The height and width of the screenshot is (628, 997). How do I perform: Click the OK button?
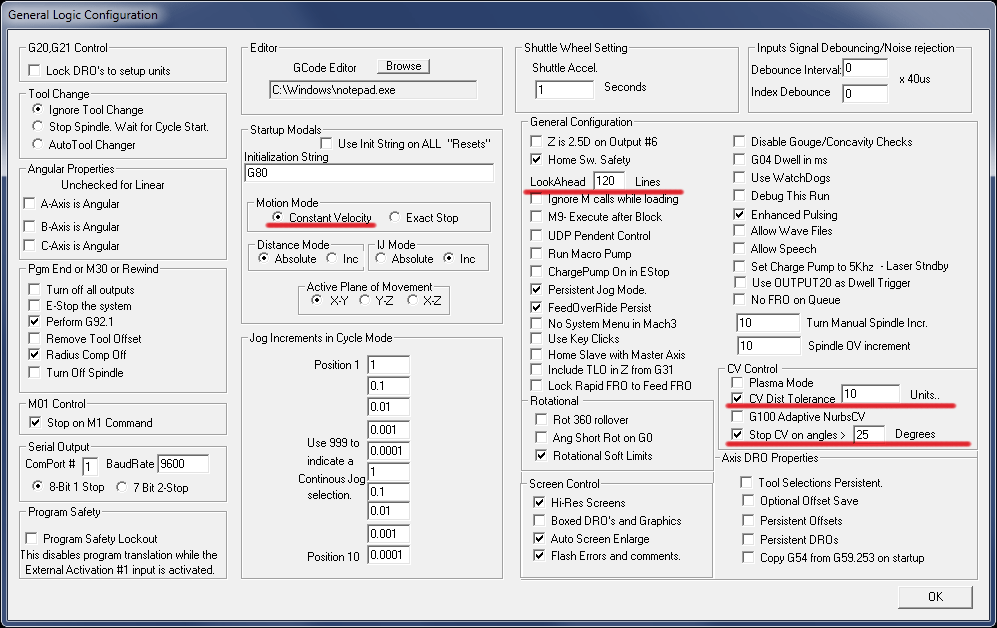point(935,597)
